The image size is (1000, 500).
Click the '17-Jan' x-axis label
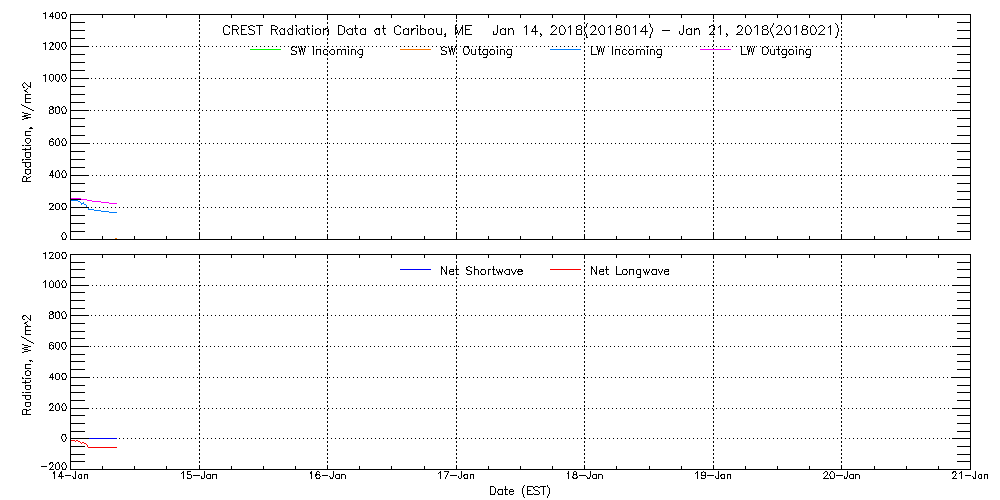click(456, 476)
